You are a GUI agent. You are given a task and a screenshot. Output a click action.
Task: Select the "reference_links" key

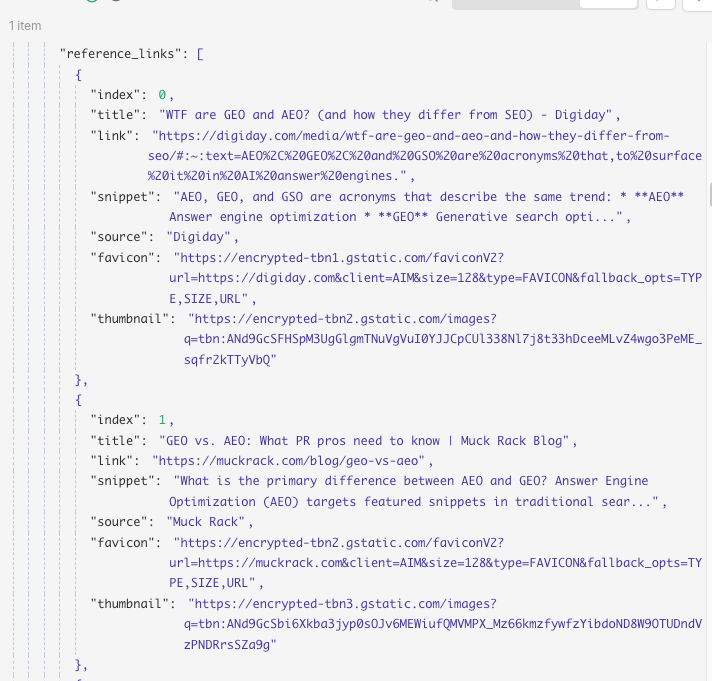[121, 54]
